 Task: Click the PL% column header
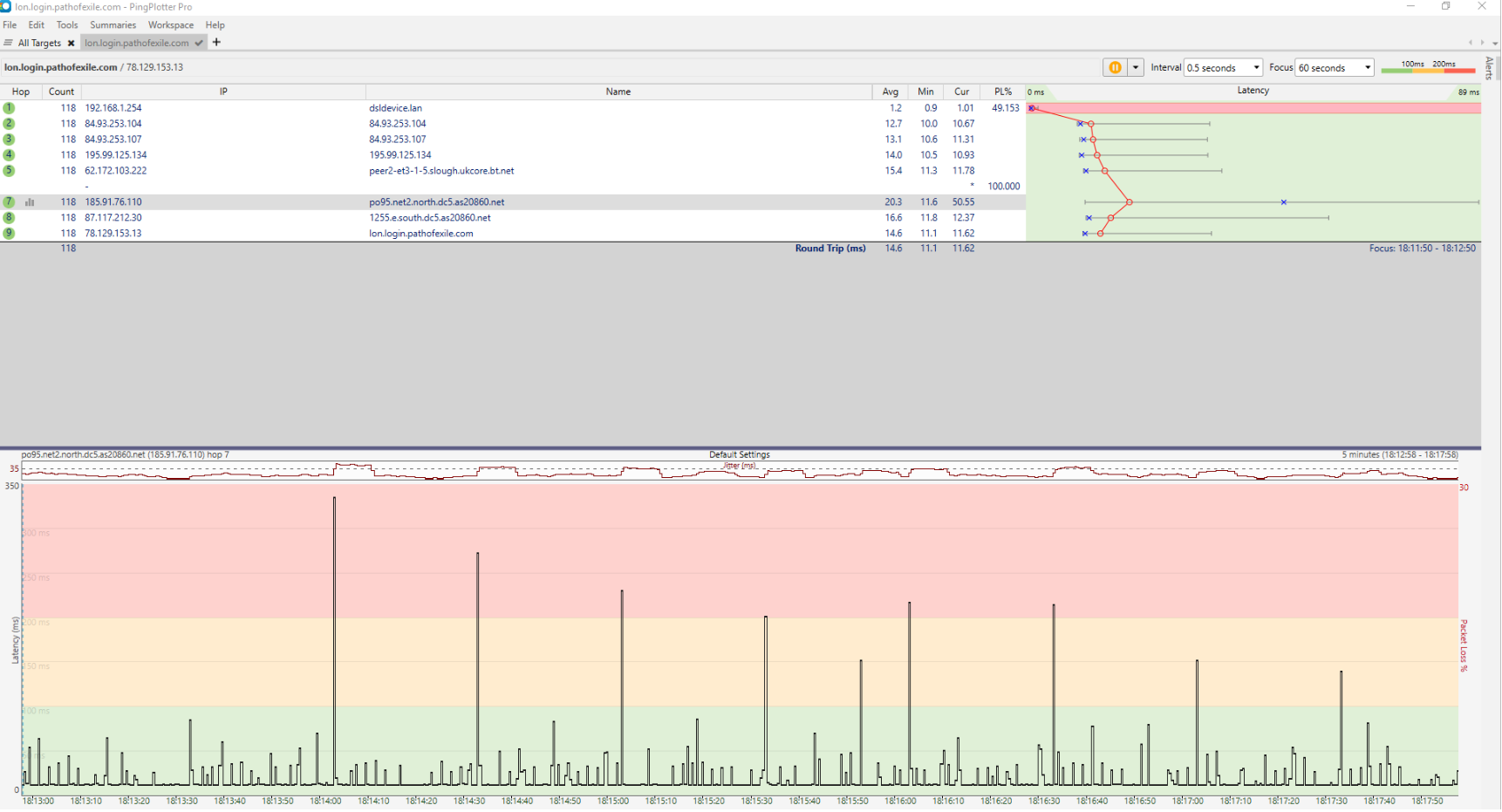(1003, 92)
